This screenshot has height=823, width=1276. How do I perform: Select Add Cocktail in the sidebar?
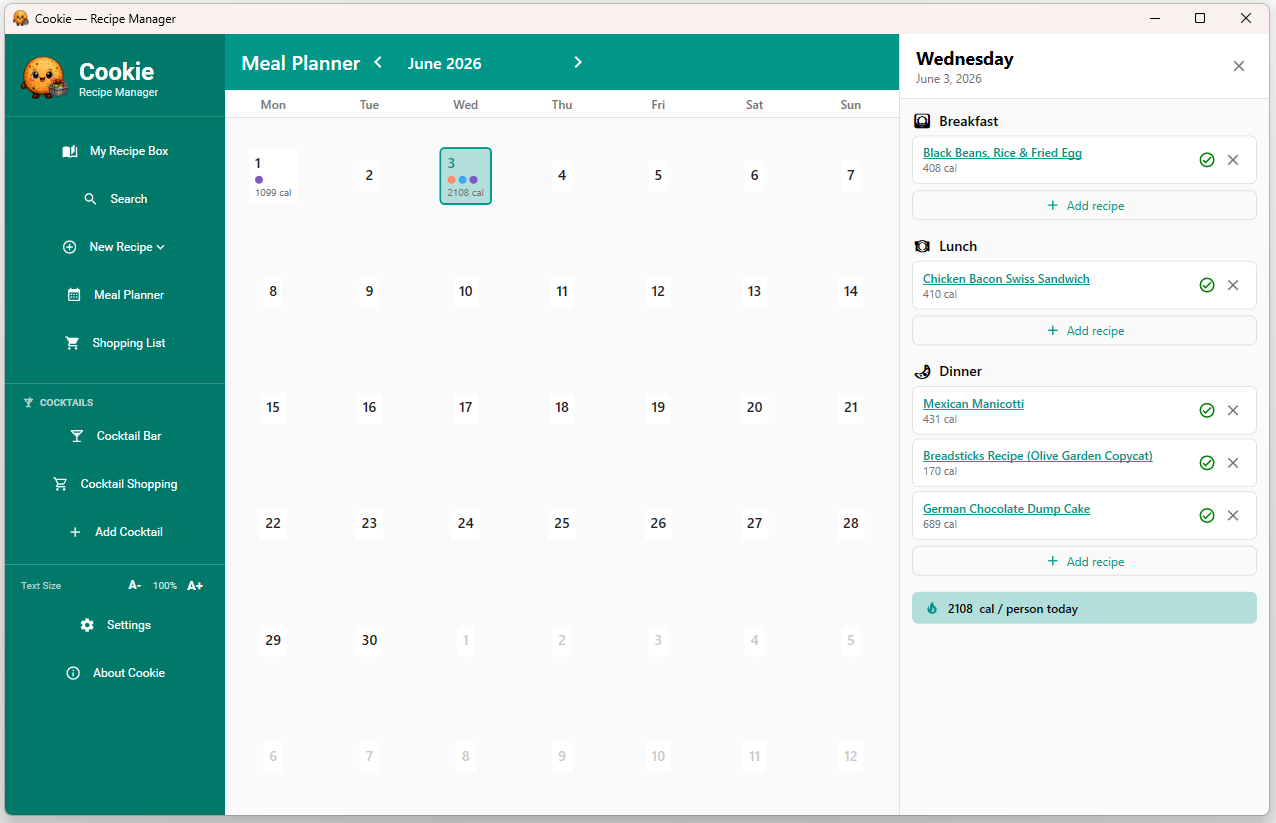pos(115,532)
